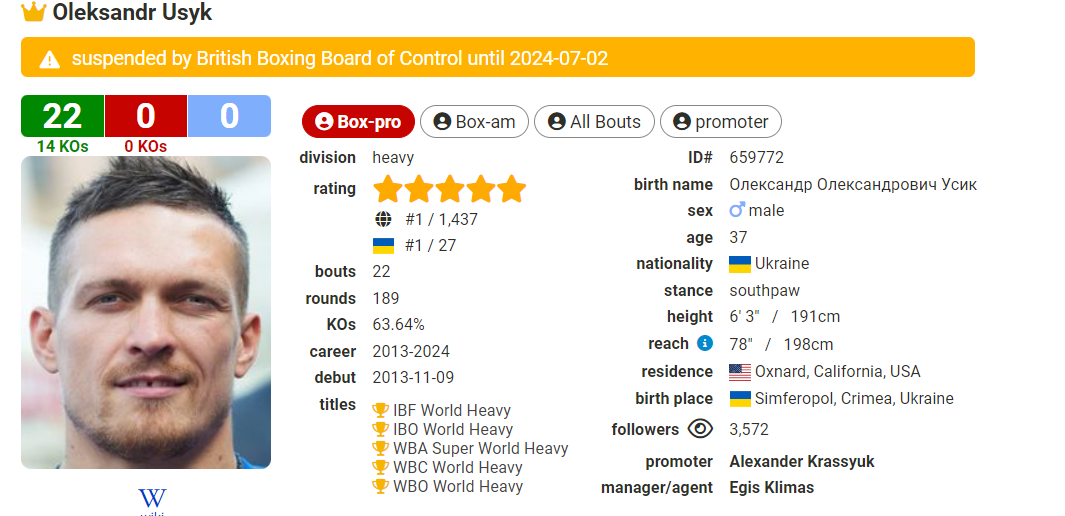Click the crown icon beside Oleksandr Usyk
Image resolution: width=1065 pixels, height=516 pixels.
pyautogui.click(x=33, y=12)
